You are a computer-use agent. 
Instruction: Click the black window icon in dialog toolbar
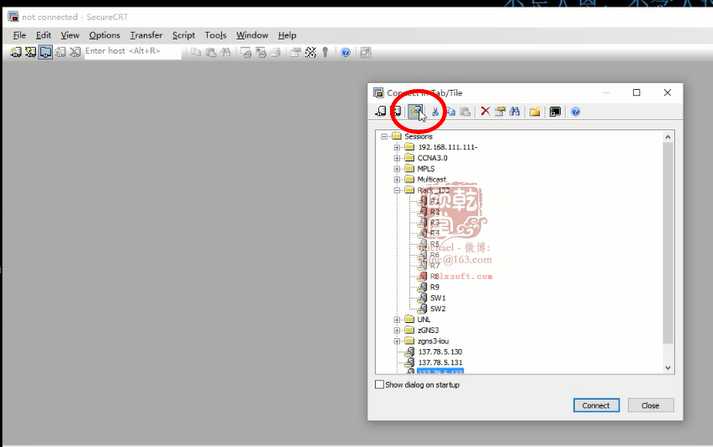(555, 111)
